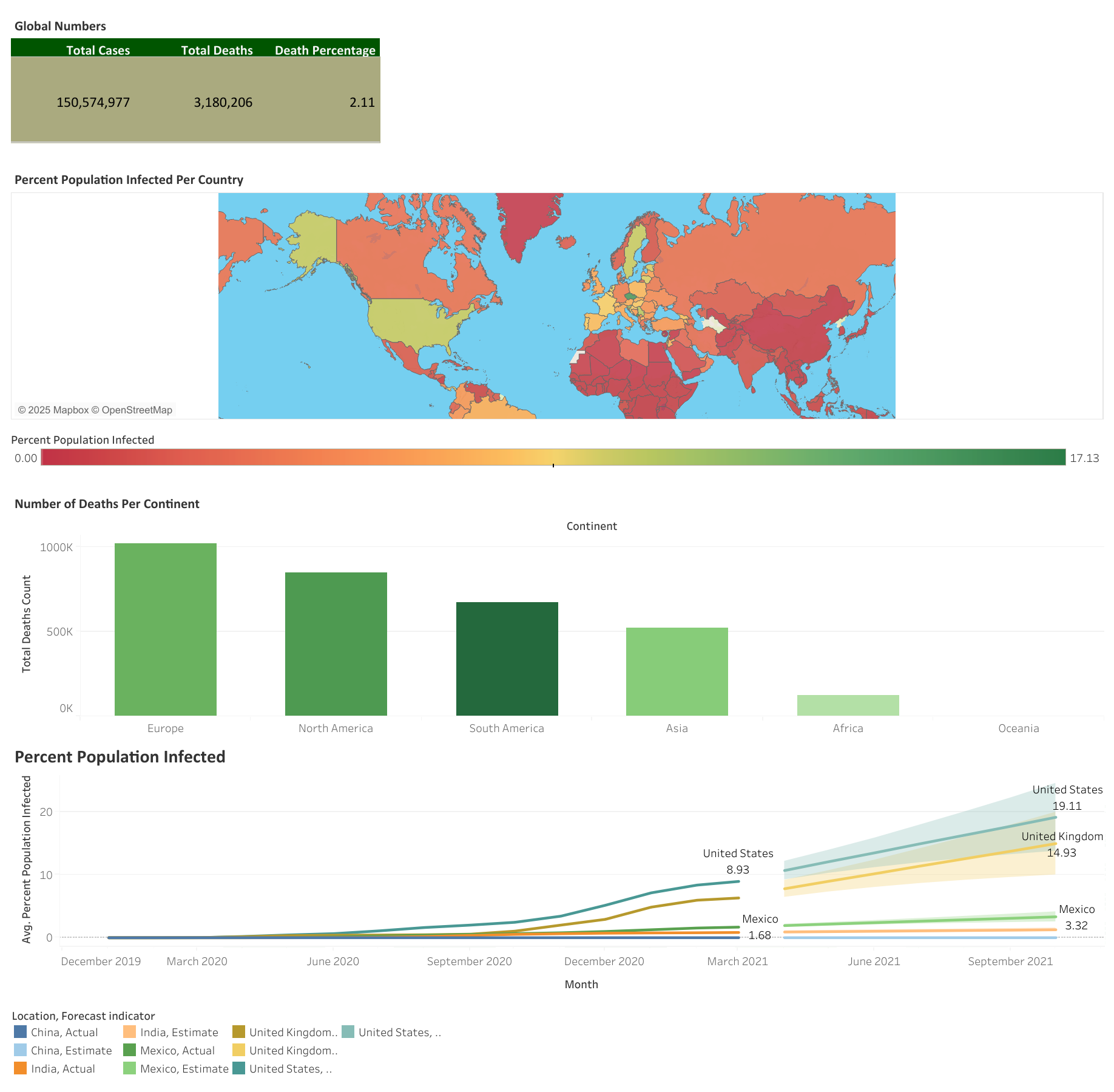Click the India, Actual legend color swatch
This screenshot has height=1092, width=1114.
(21, 1068)
